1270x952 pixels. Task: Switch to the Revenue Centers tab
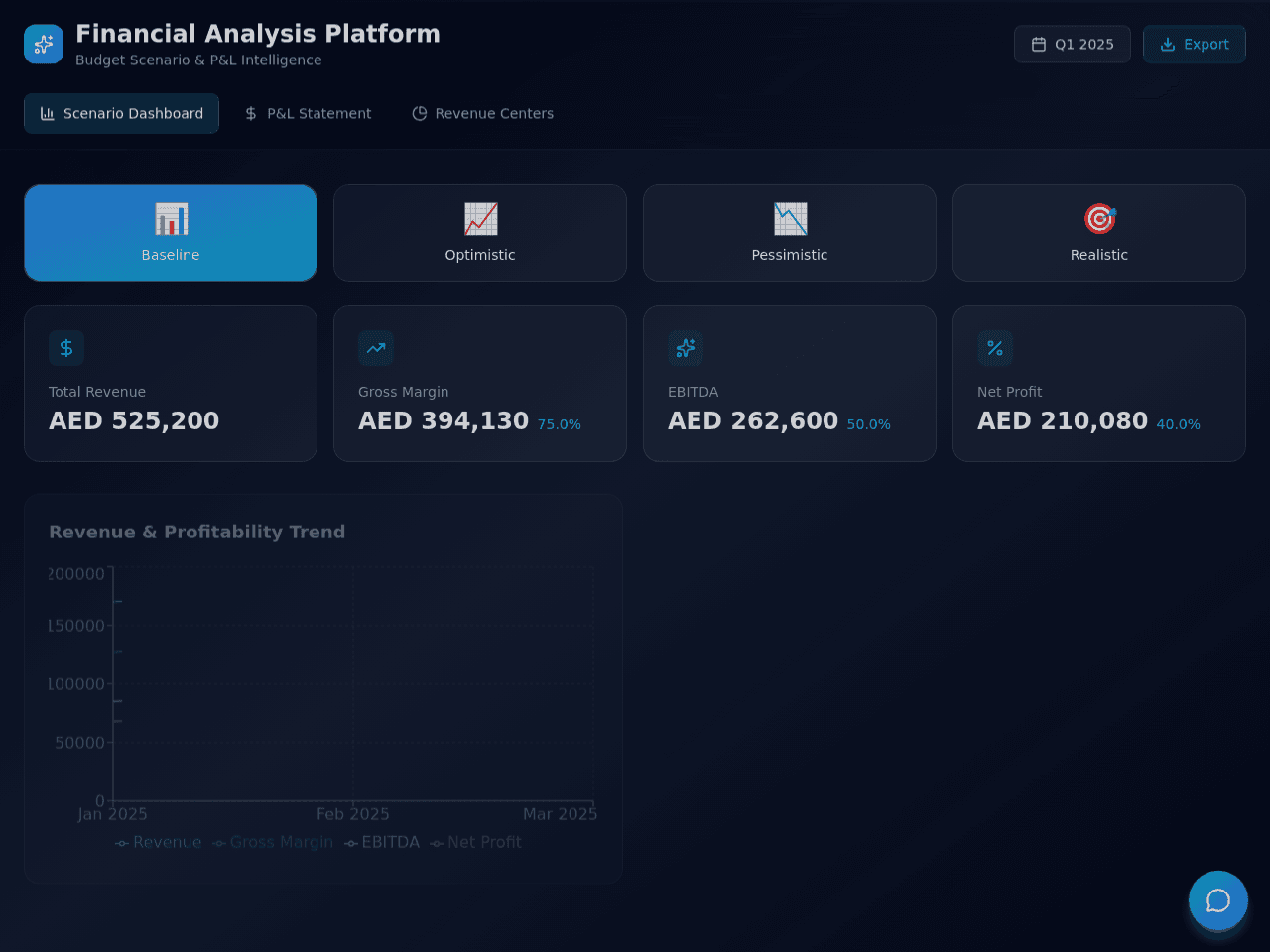coord(482,114)
